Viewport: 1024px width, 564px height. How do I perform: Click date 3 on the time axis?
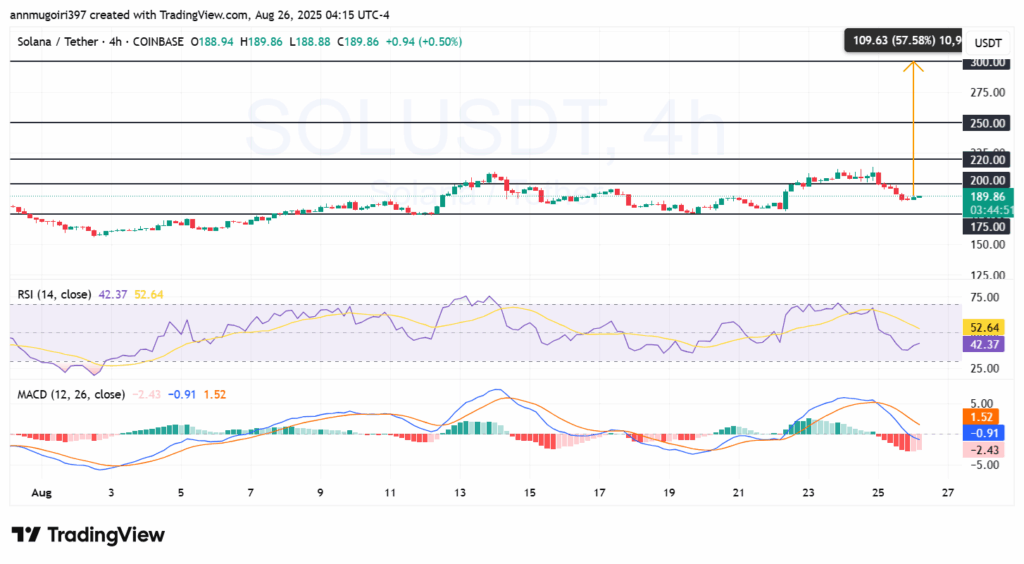[111, 493]
